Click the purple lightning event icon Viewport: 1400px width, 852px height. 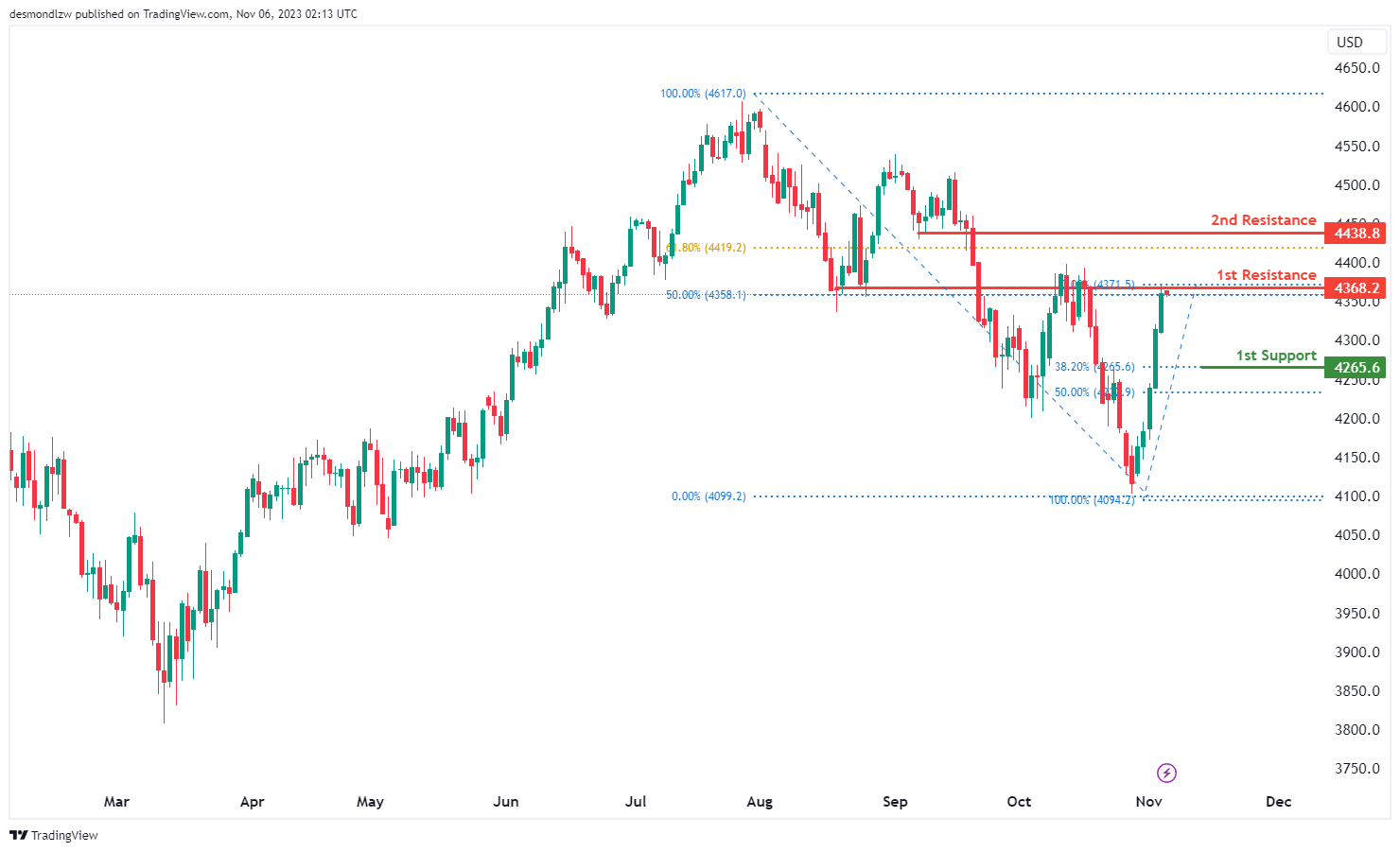pyautogui.click(x=1167, y=774)
